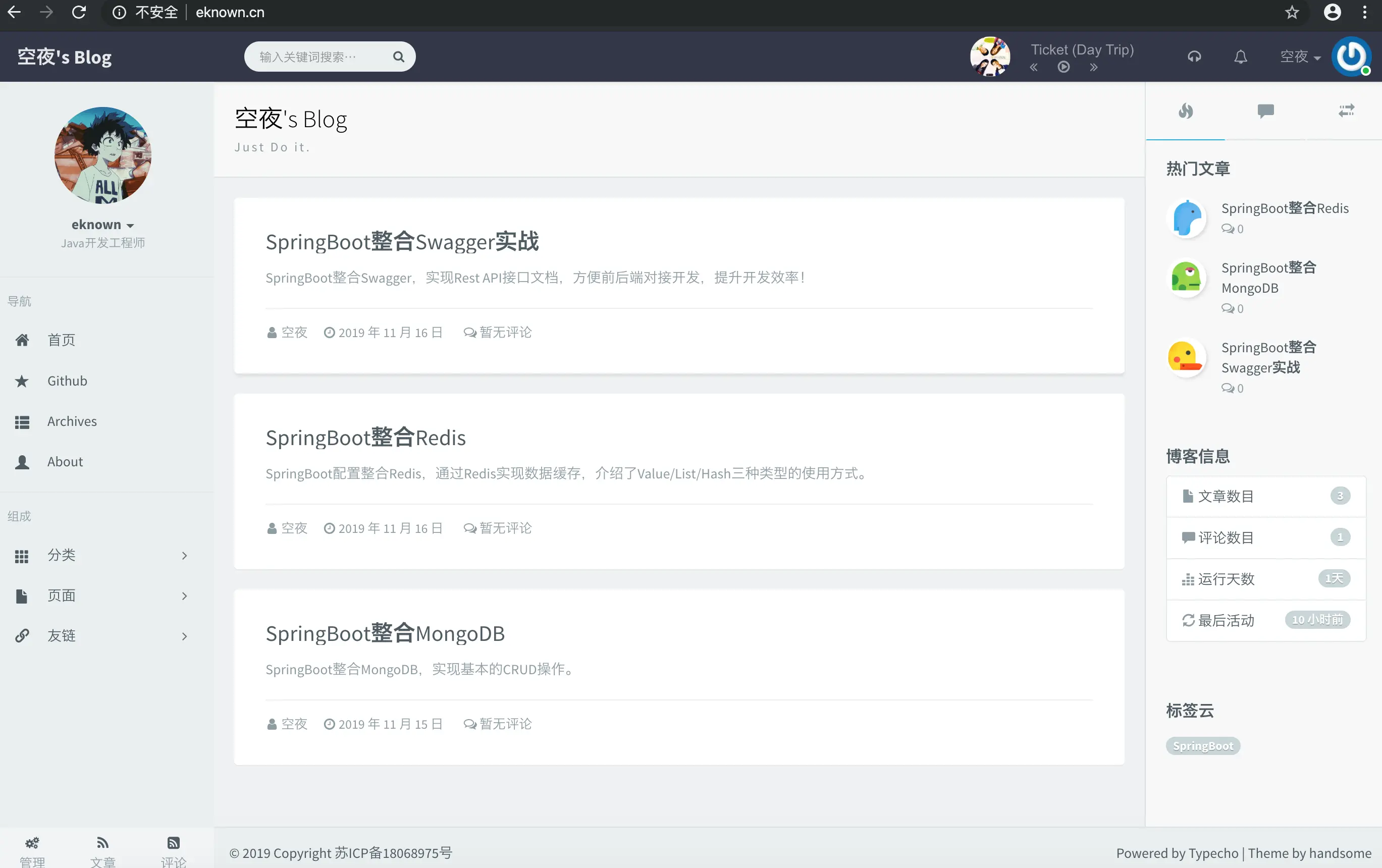This screenshot has width=1382, height=868.
Task: Open the headphones music icon in top bar
Action: [x=1194, y=56]
